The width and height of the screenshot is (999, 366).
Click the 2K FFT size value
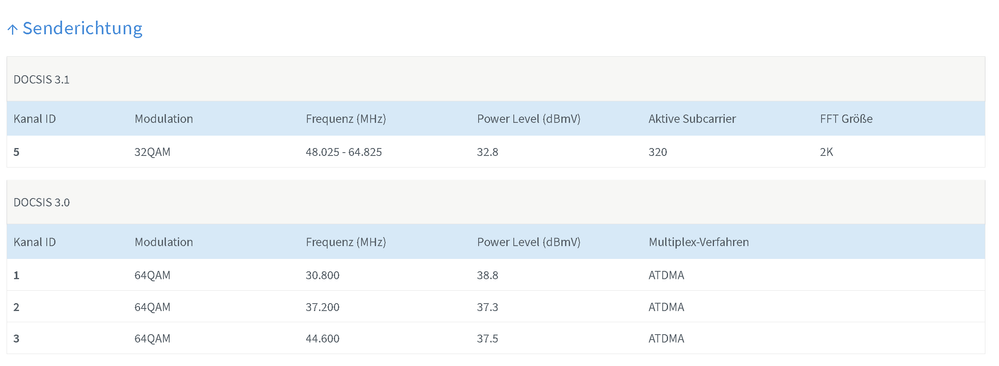click(826, 152)
